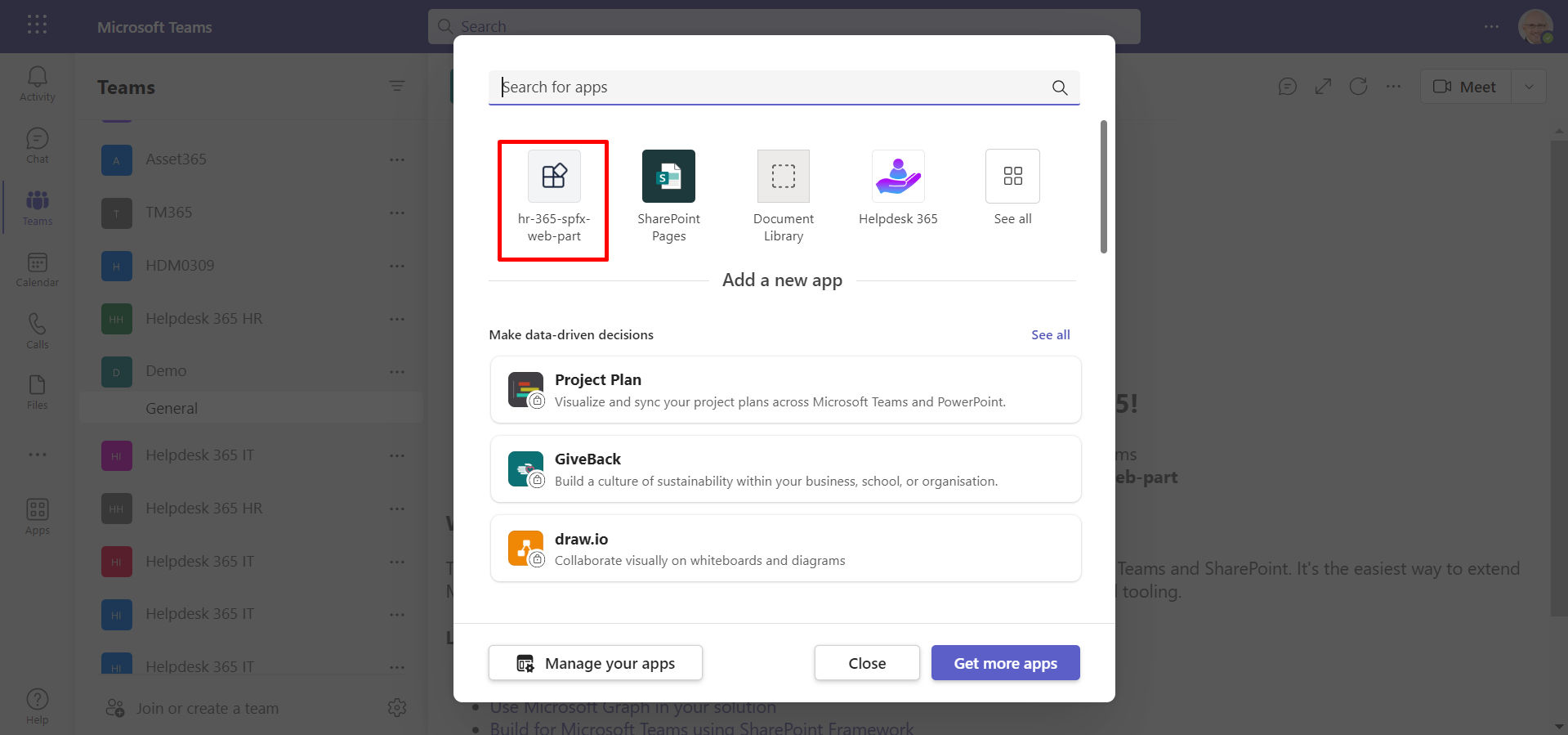This screenshot has width=1568, height=735.
Task: Select the SharePoint Pages app icon
Action: point(668,176)
